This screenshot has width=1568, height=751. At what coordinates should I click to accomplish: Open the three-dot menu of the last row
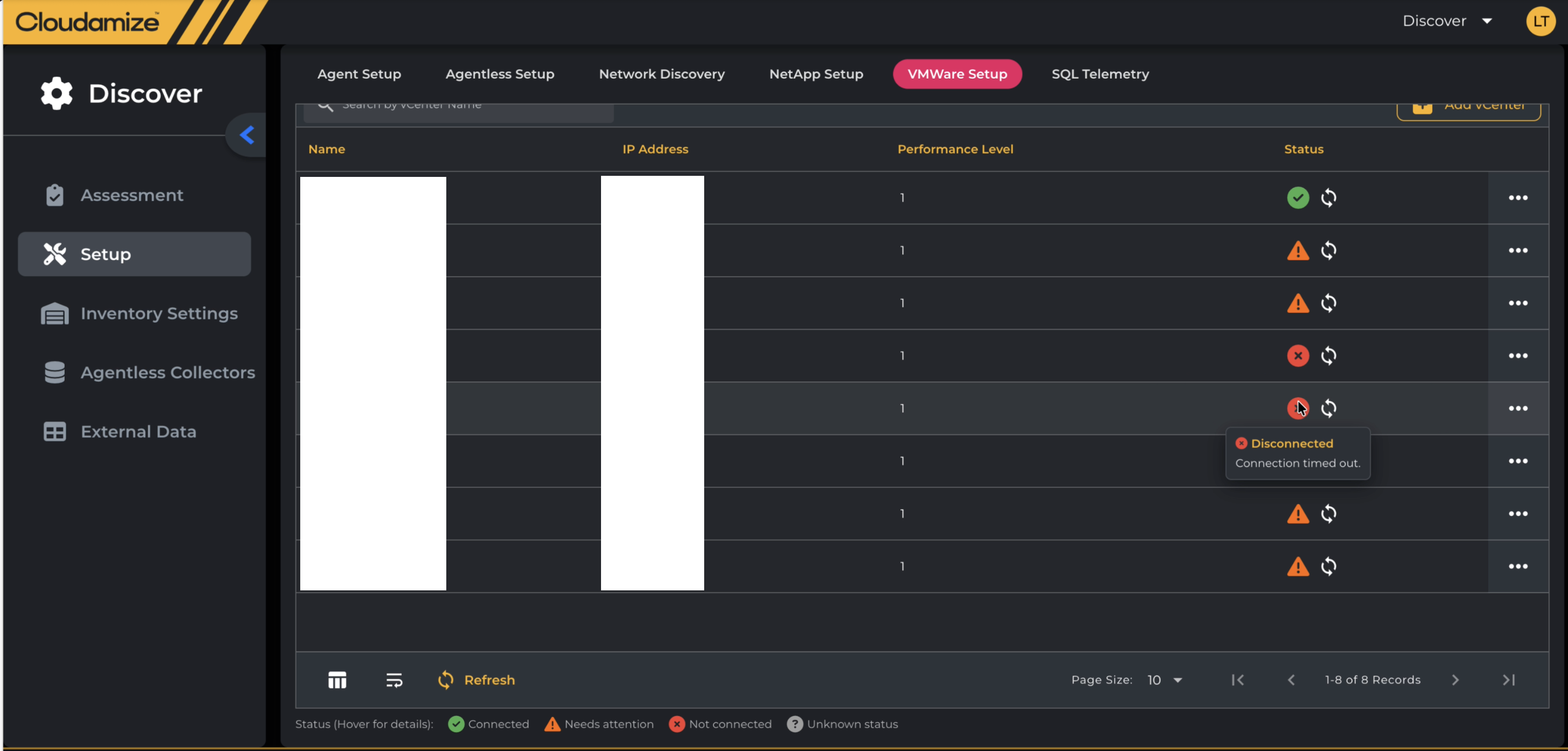[x=1518, y=566]
